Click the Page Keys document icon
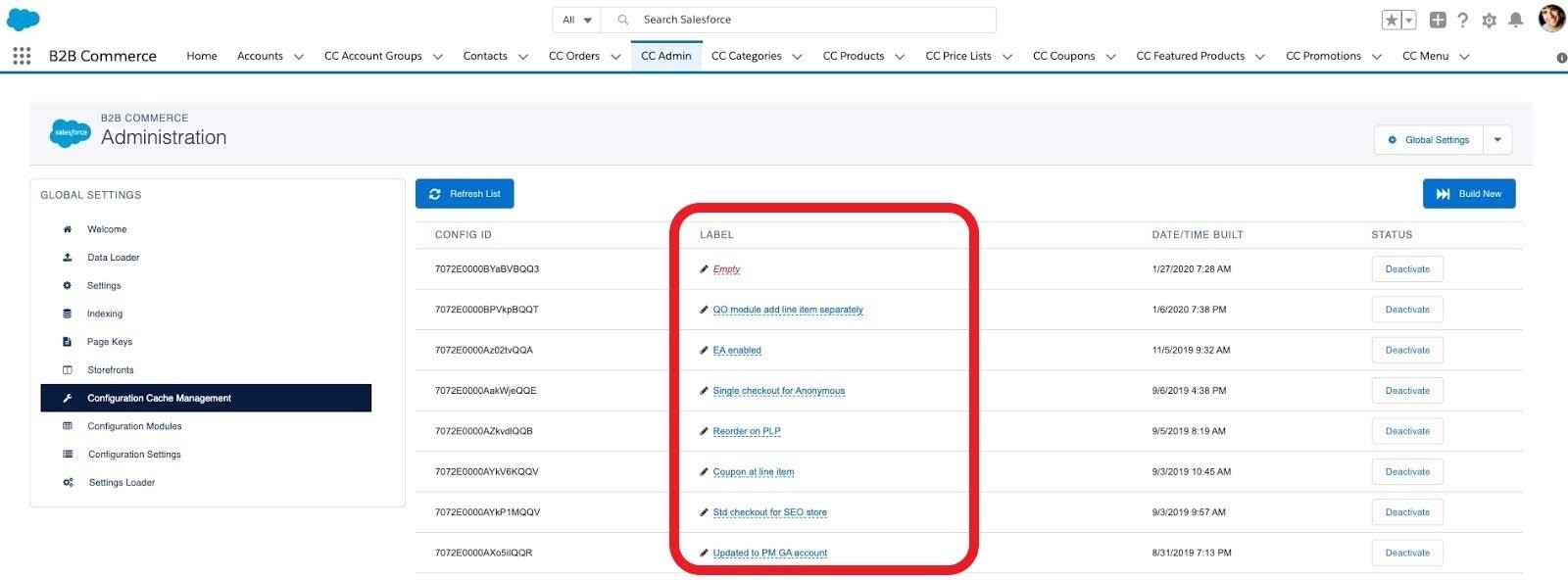Screen dimensions: 1568x580 (x=68, y=342)
